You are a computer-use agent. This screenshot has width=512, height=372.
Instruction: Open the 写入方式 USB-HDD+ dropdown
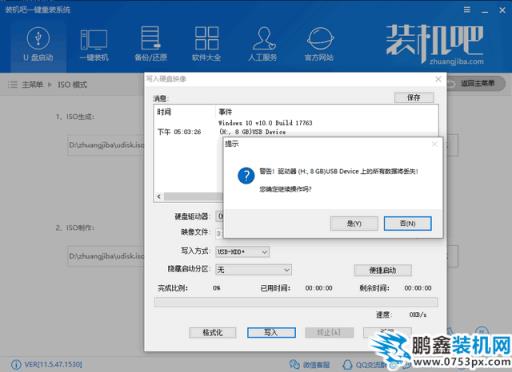tap(242, 252)
